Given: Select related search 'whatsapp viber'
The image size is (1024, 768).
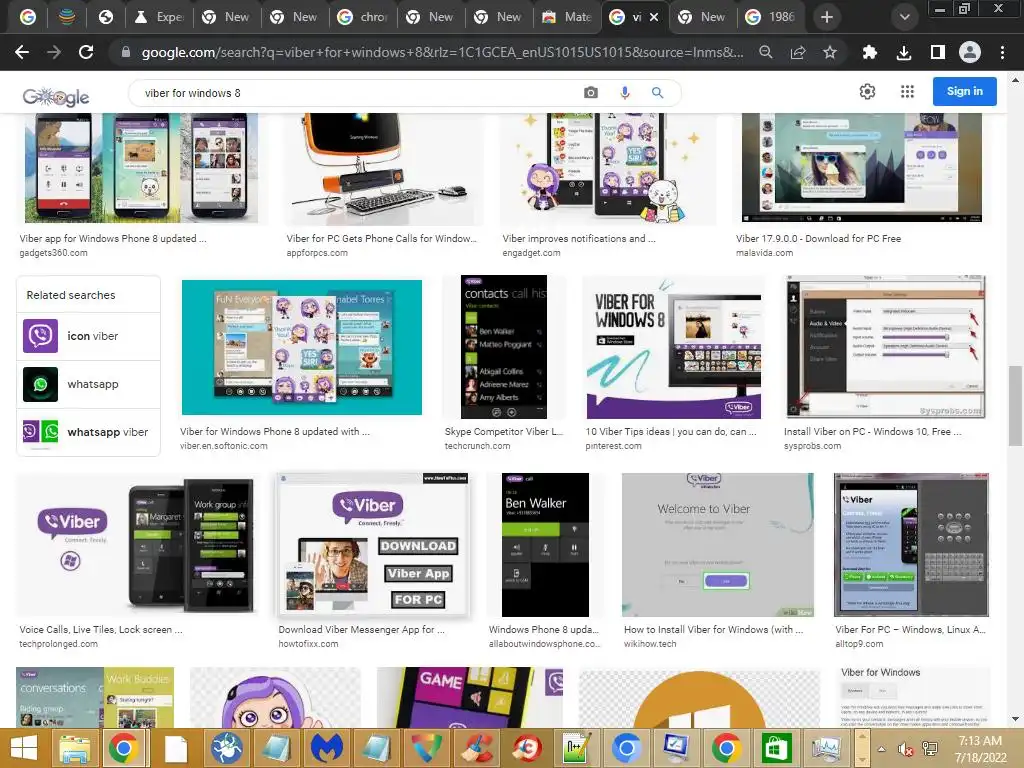Looking at the screenshot, I should (88, 432).
